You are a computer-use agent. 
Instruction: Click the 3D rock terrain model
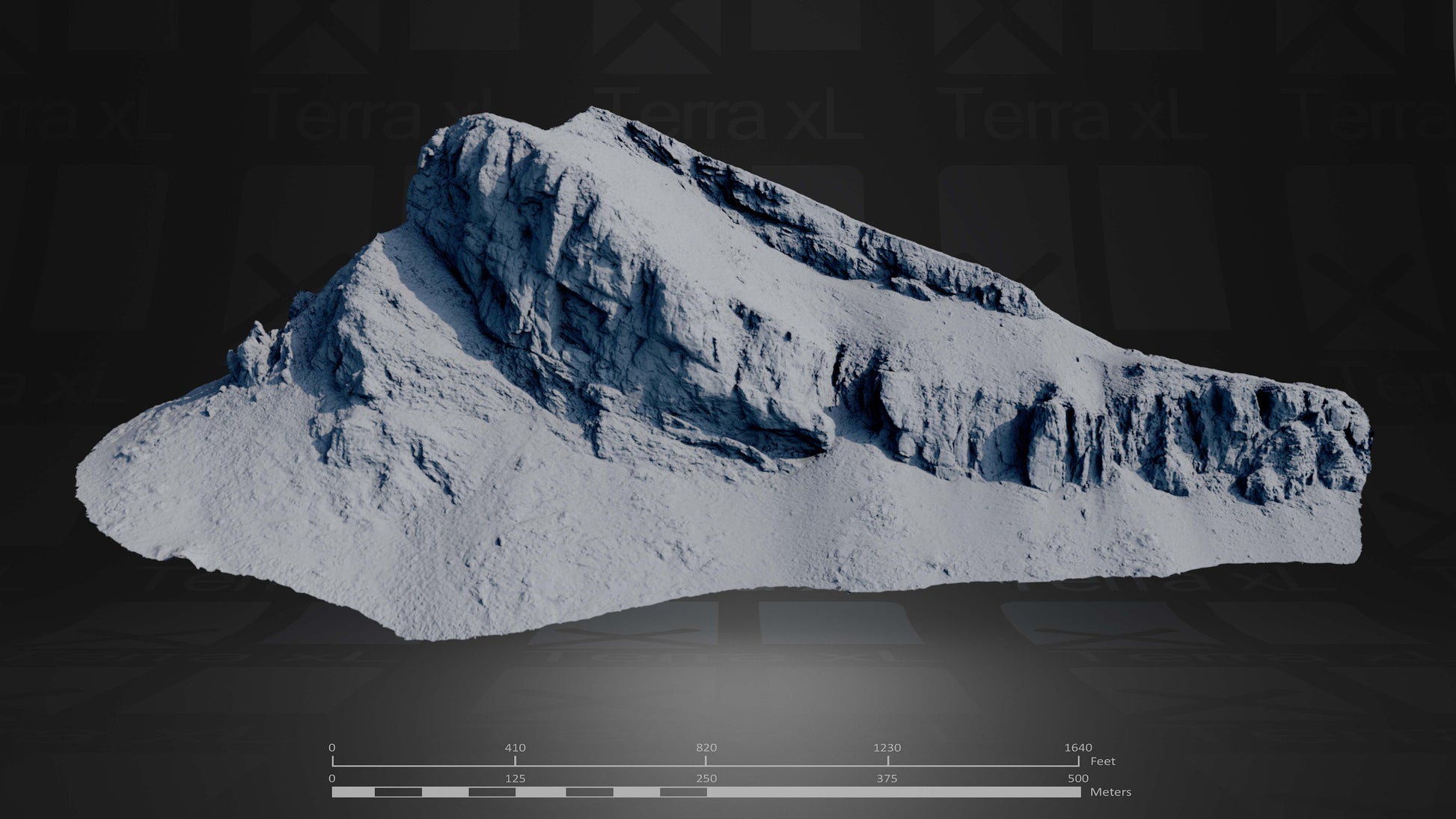pos(724,374)
